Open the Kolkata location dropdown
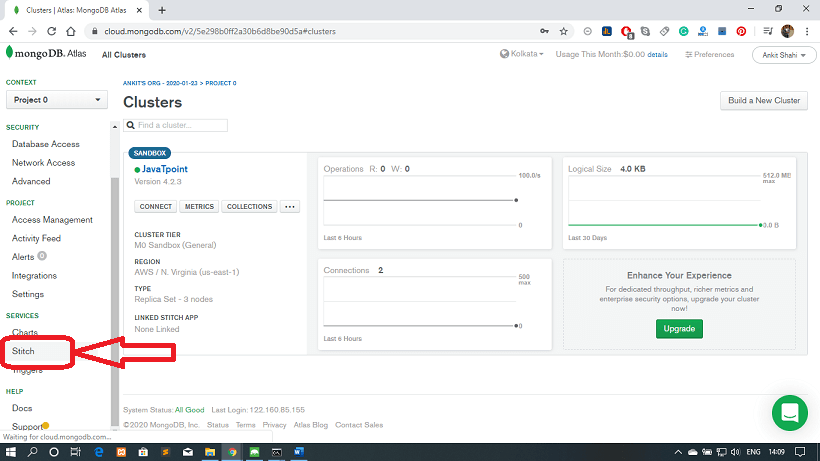 pos(521,54)
